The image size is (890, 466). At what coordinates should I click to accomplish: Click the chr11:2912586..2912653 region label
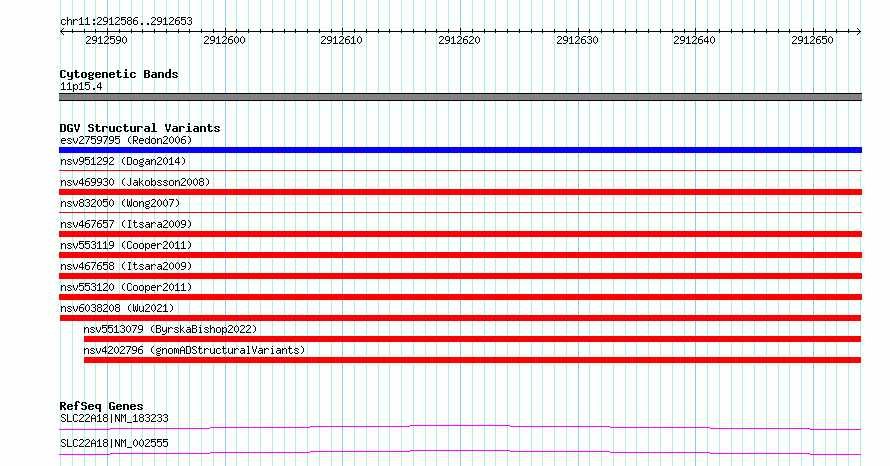click(126, 22)
